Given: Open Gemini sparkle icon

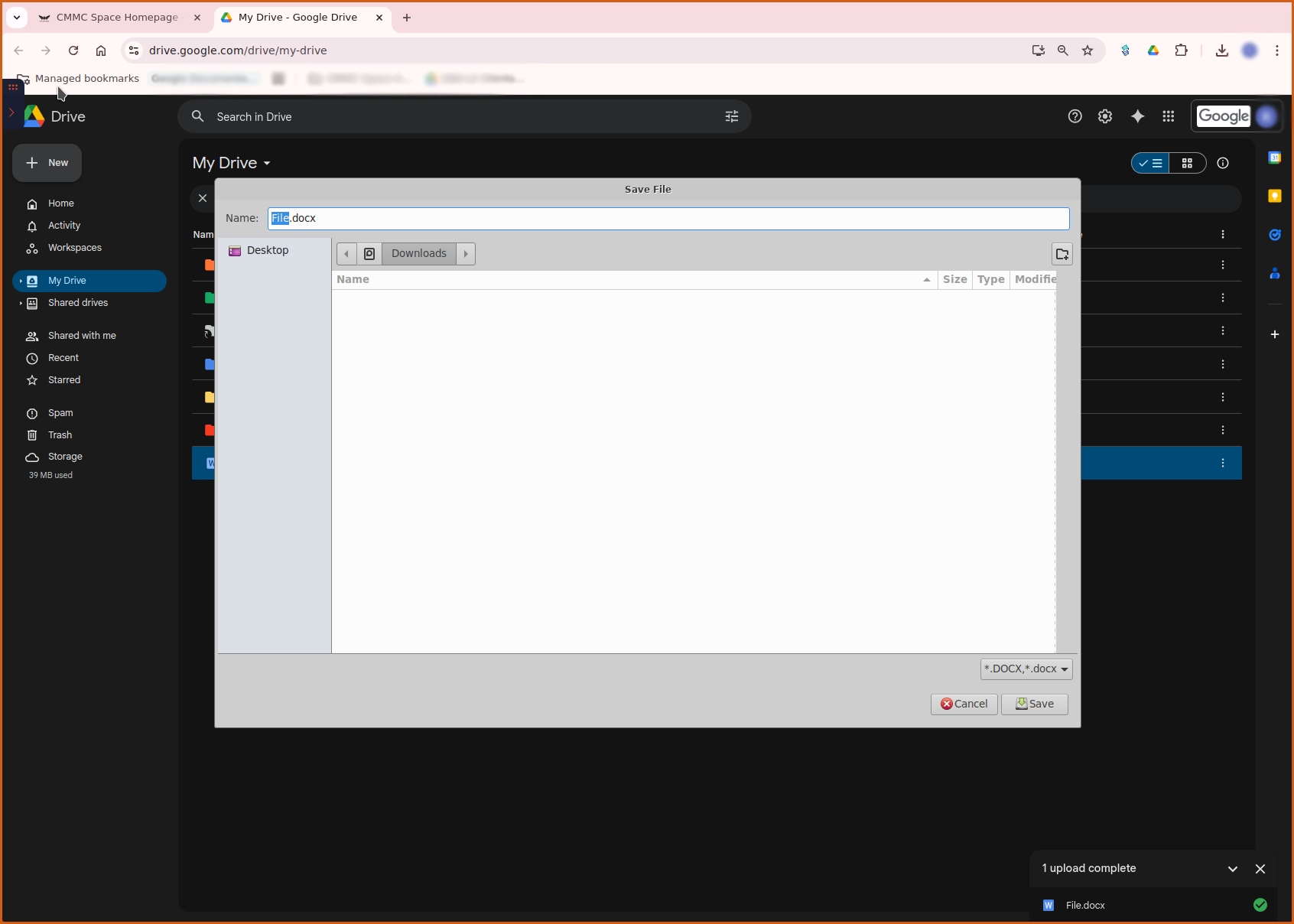Looking at the screenshot, I should (x=1138, y=116).
